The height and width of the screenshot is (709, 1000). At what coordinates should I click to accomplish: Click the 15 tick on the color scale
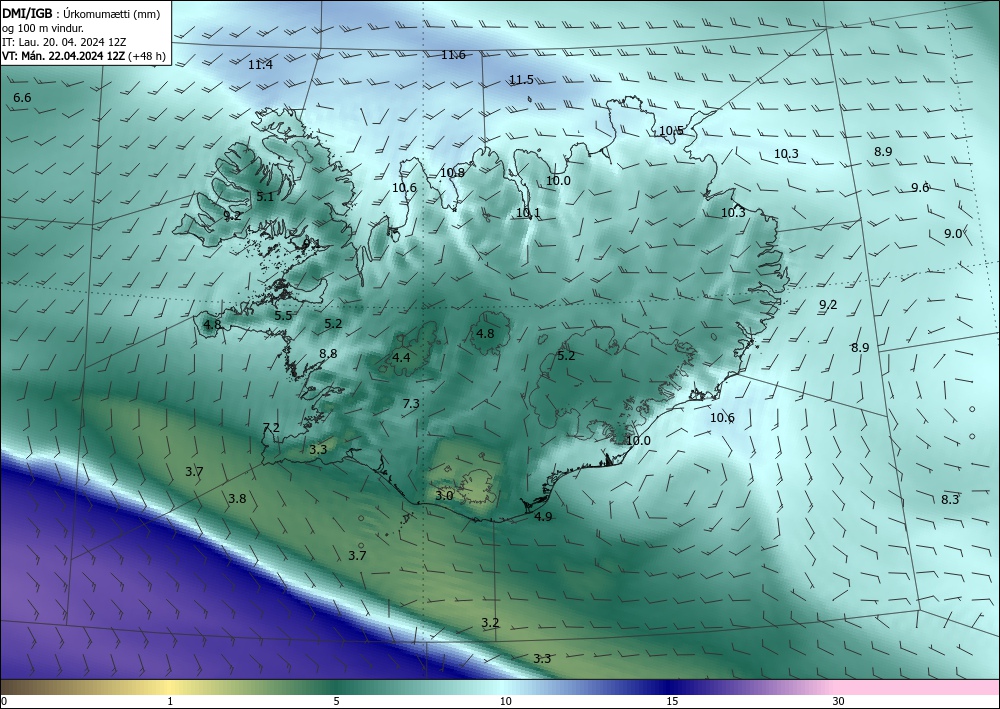pyautogui.click(x=672, y=702)
